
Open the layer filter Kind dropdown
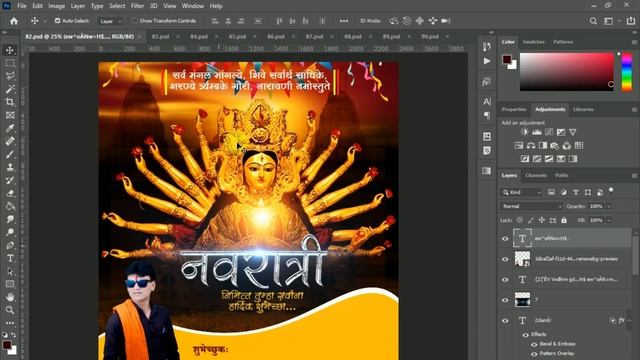click(x=522, y=192)
